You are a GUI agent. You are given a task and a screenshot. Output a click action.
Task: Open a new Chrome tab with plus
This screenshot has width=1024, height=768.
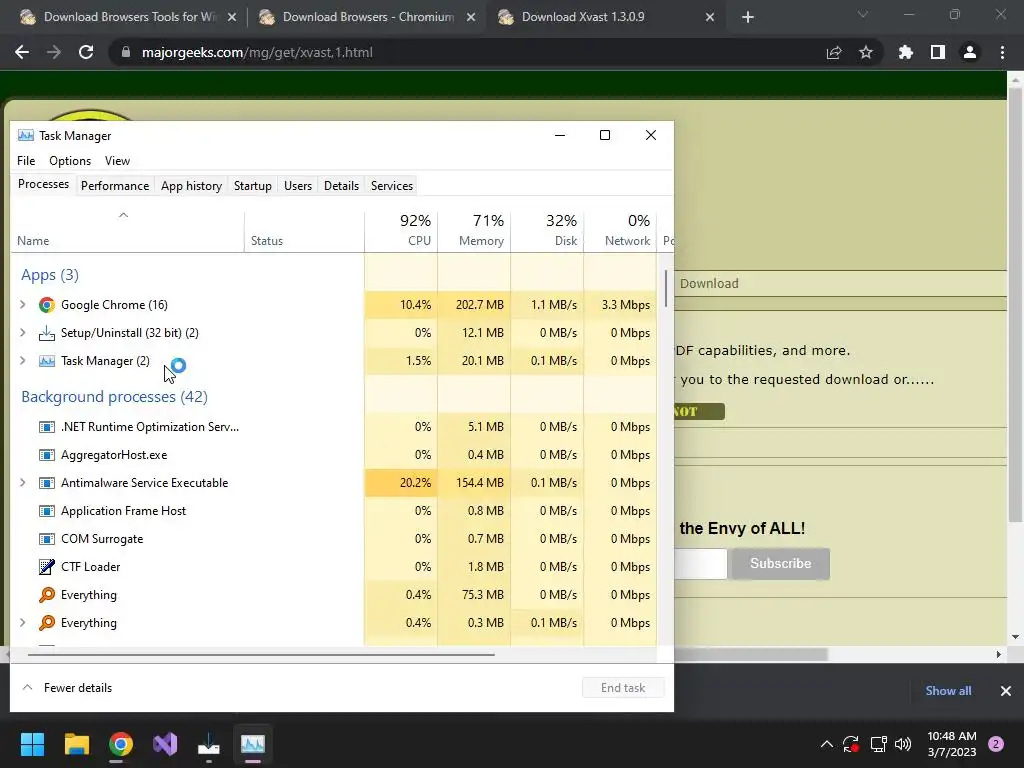748,17
